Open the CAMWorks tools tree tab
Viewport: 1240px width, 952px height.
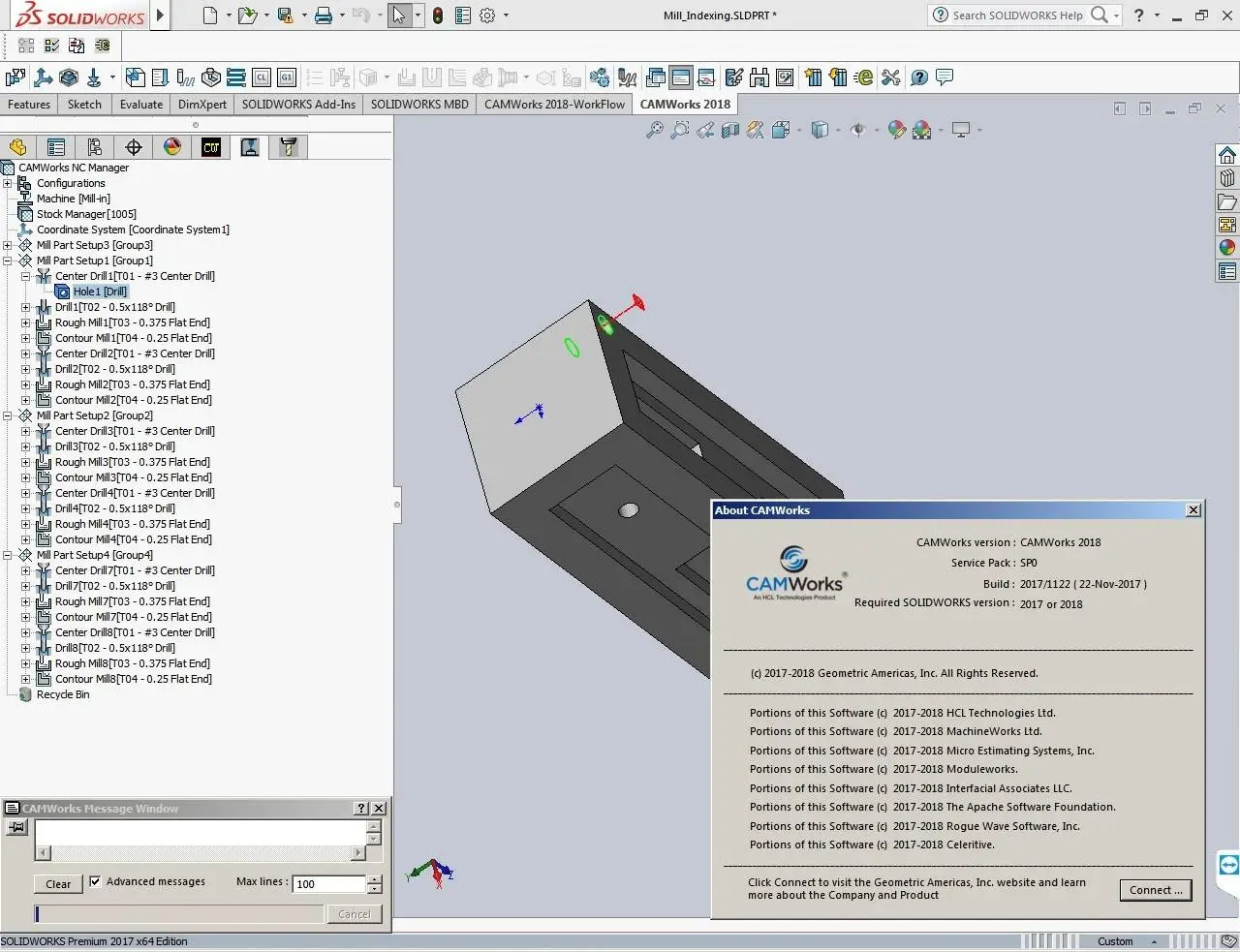[288, 147]
